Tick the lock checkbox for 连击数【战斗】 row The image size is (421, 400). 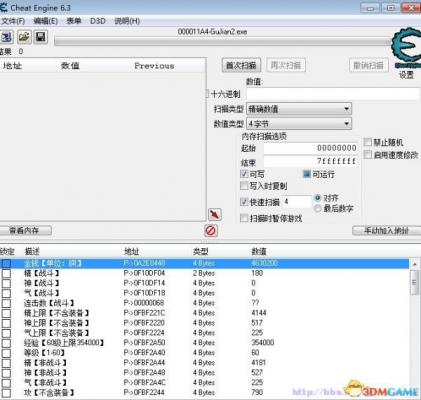coord(6,303)
